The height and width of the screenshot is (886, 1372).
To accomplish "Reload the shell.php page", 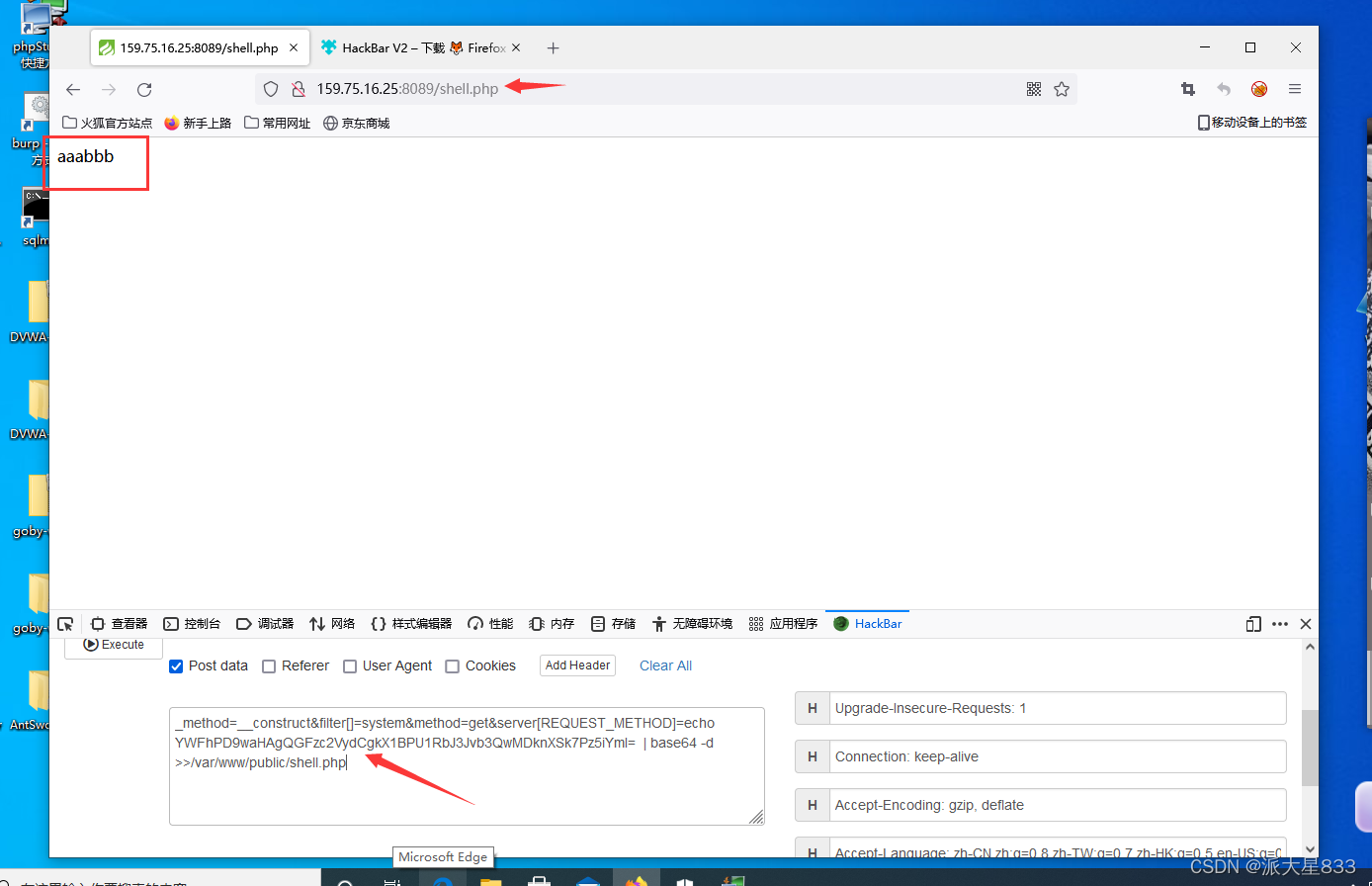I will [x=144, y=89].
